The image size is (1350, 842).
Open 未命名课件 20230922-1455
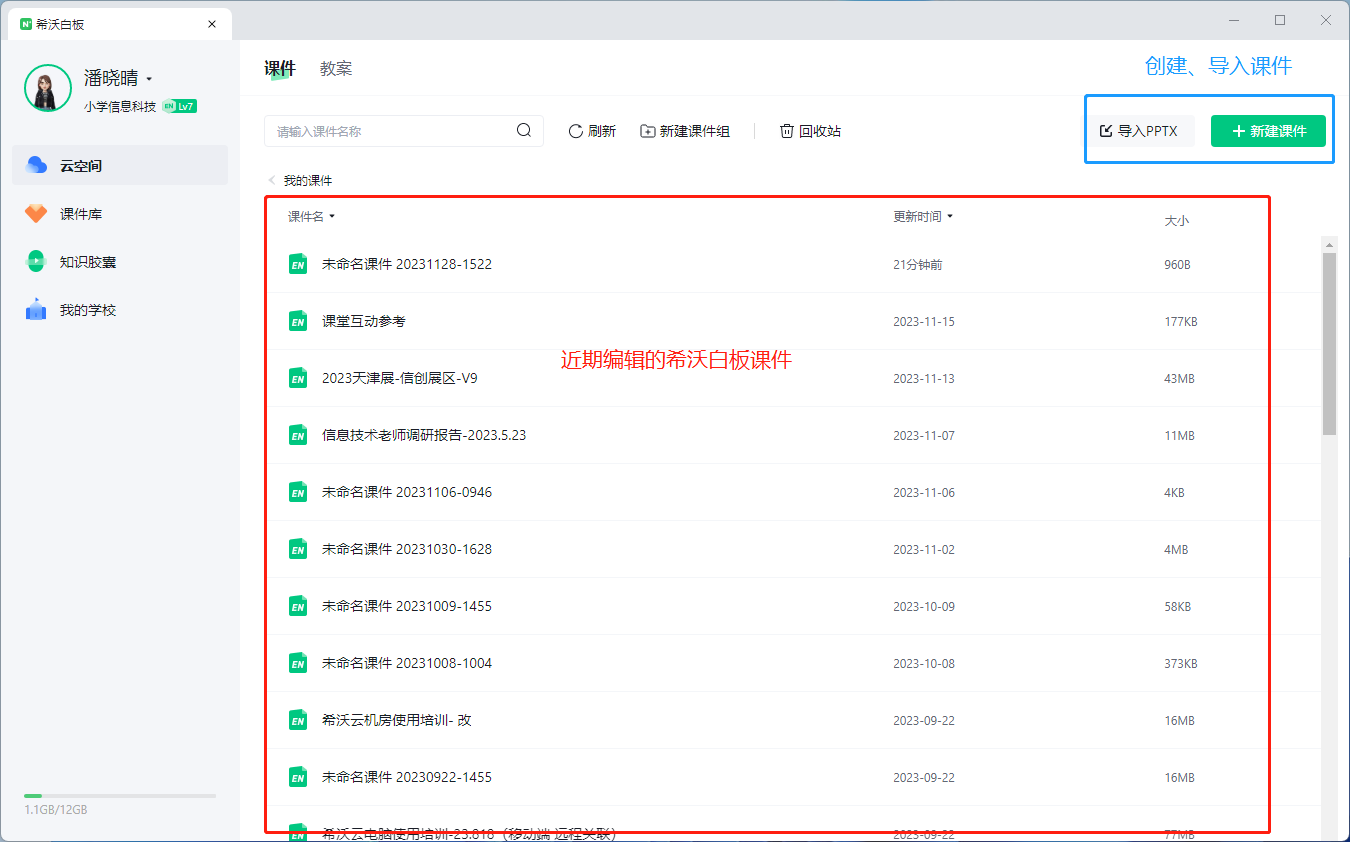click(407, 777)
